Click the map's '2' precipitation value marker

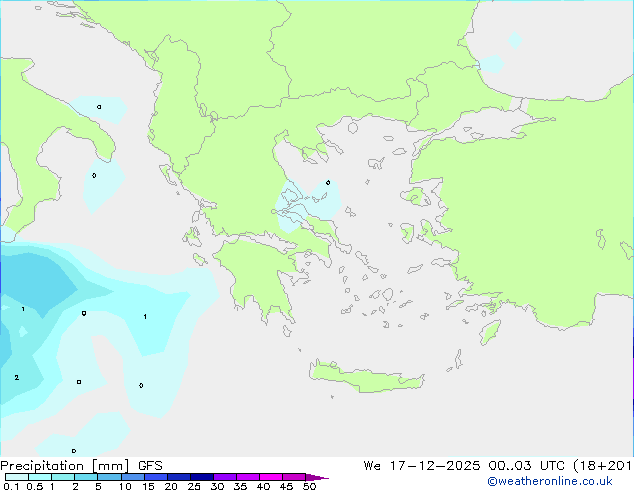pyautogui.click(x=17, y=378)
